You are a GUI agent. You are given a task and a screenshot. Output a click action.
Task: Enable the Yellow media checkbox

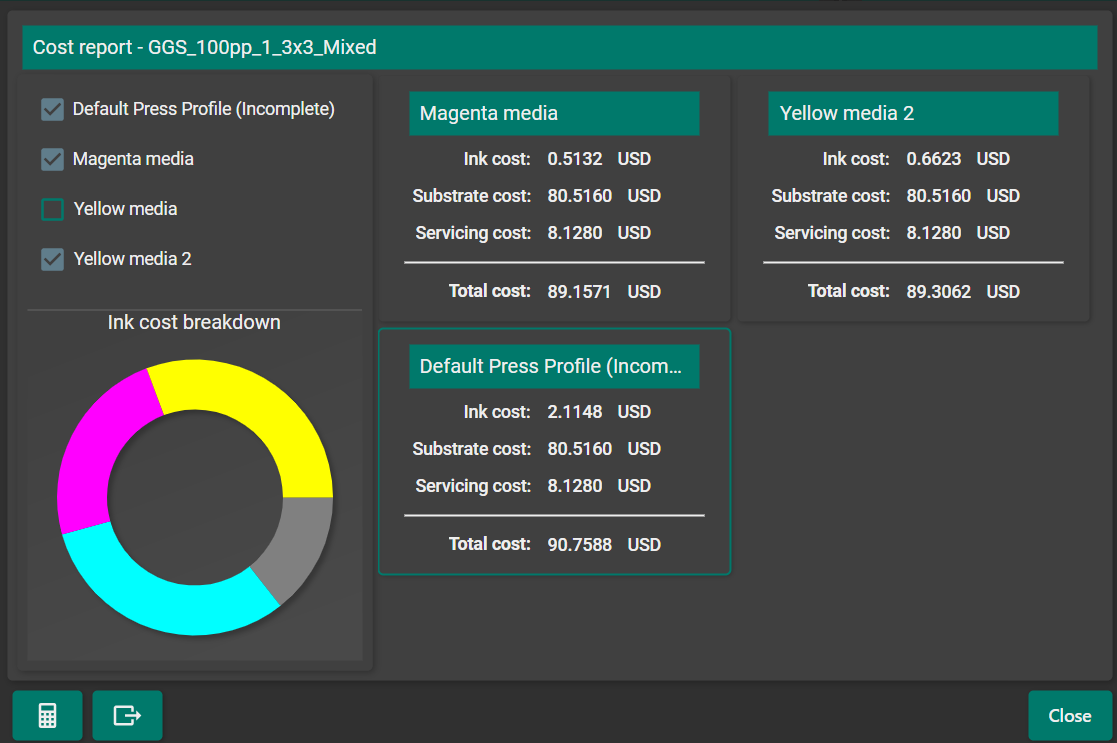click(x=52, y=209)
